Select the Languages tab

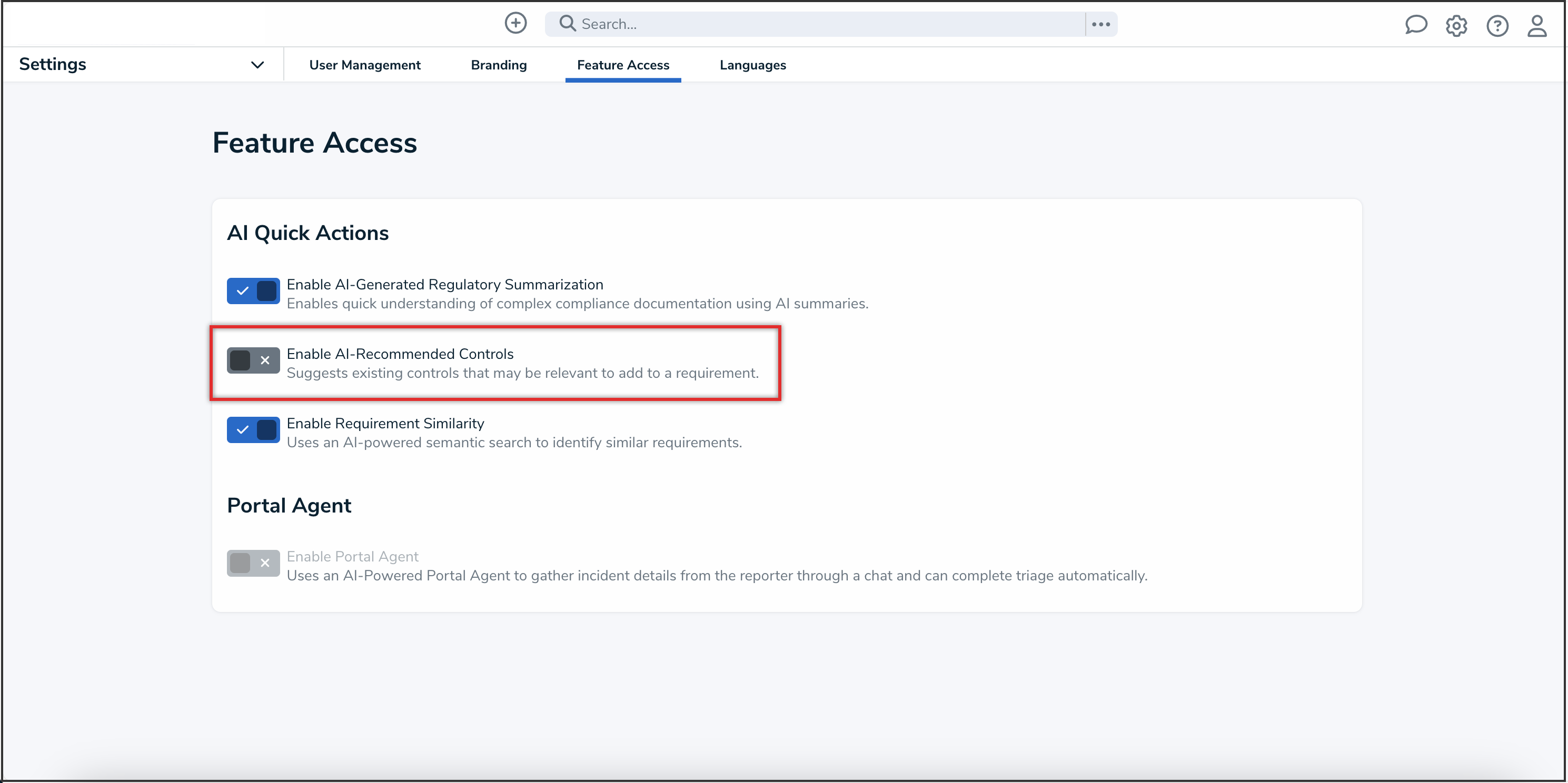click(752, 65)
